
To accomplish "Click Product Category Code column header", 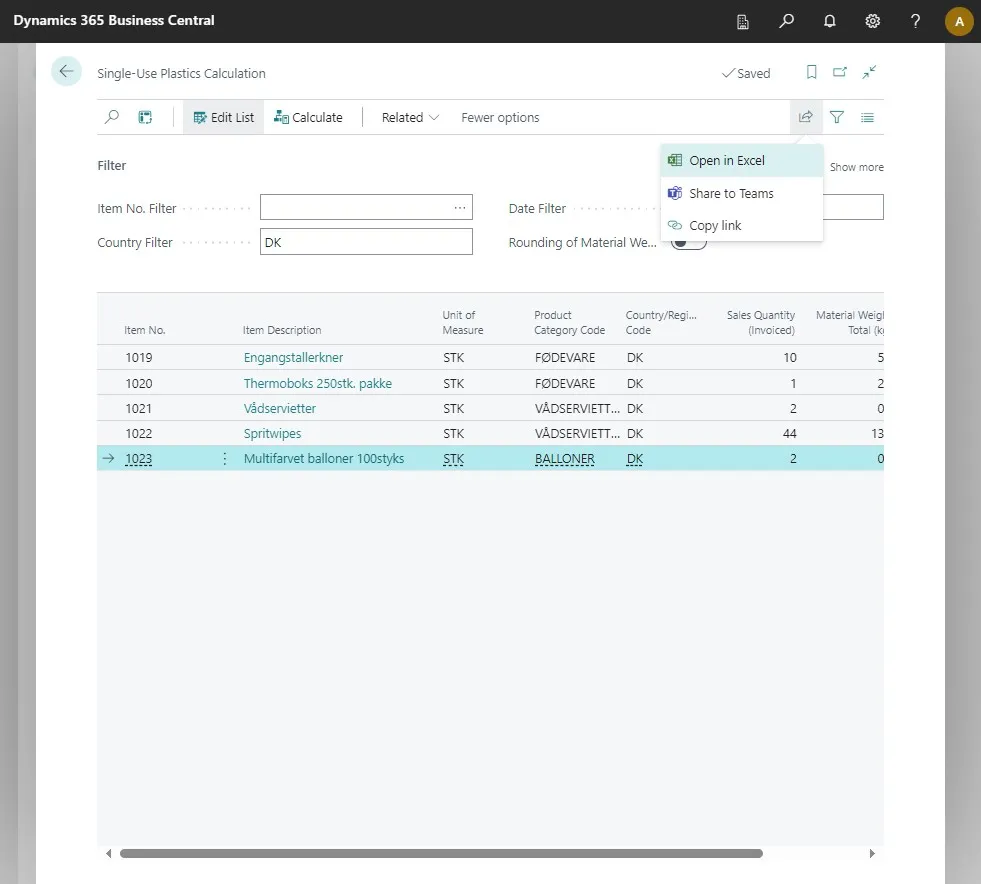I will click(x=569, y=322).
